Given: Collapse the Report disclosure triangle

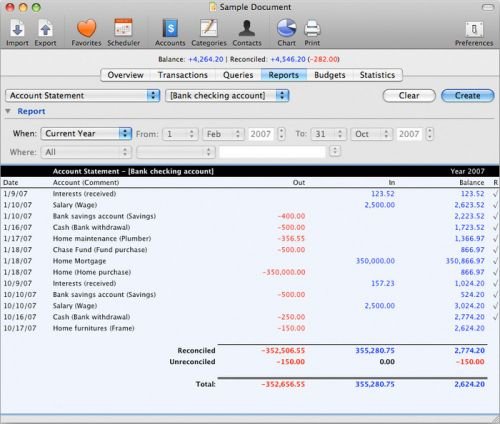Looking at the screenshot, I should pos(8,111).
